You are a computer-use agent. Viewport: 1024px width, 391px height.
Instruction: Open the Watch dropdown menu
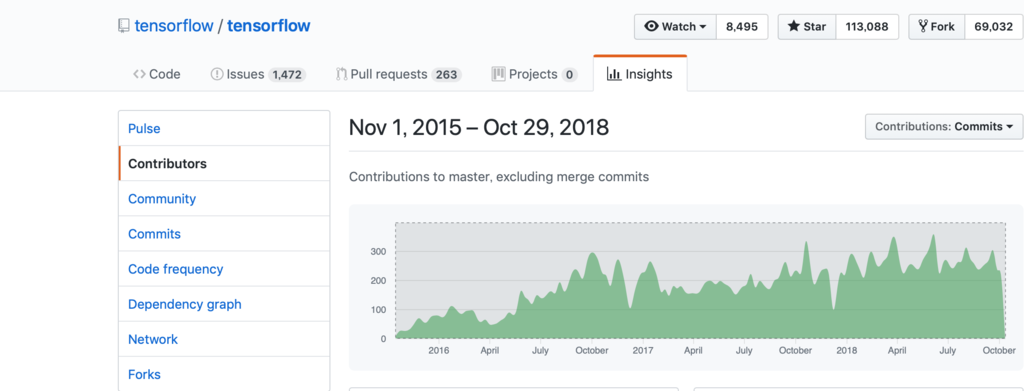click(675, 27)
